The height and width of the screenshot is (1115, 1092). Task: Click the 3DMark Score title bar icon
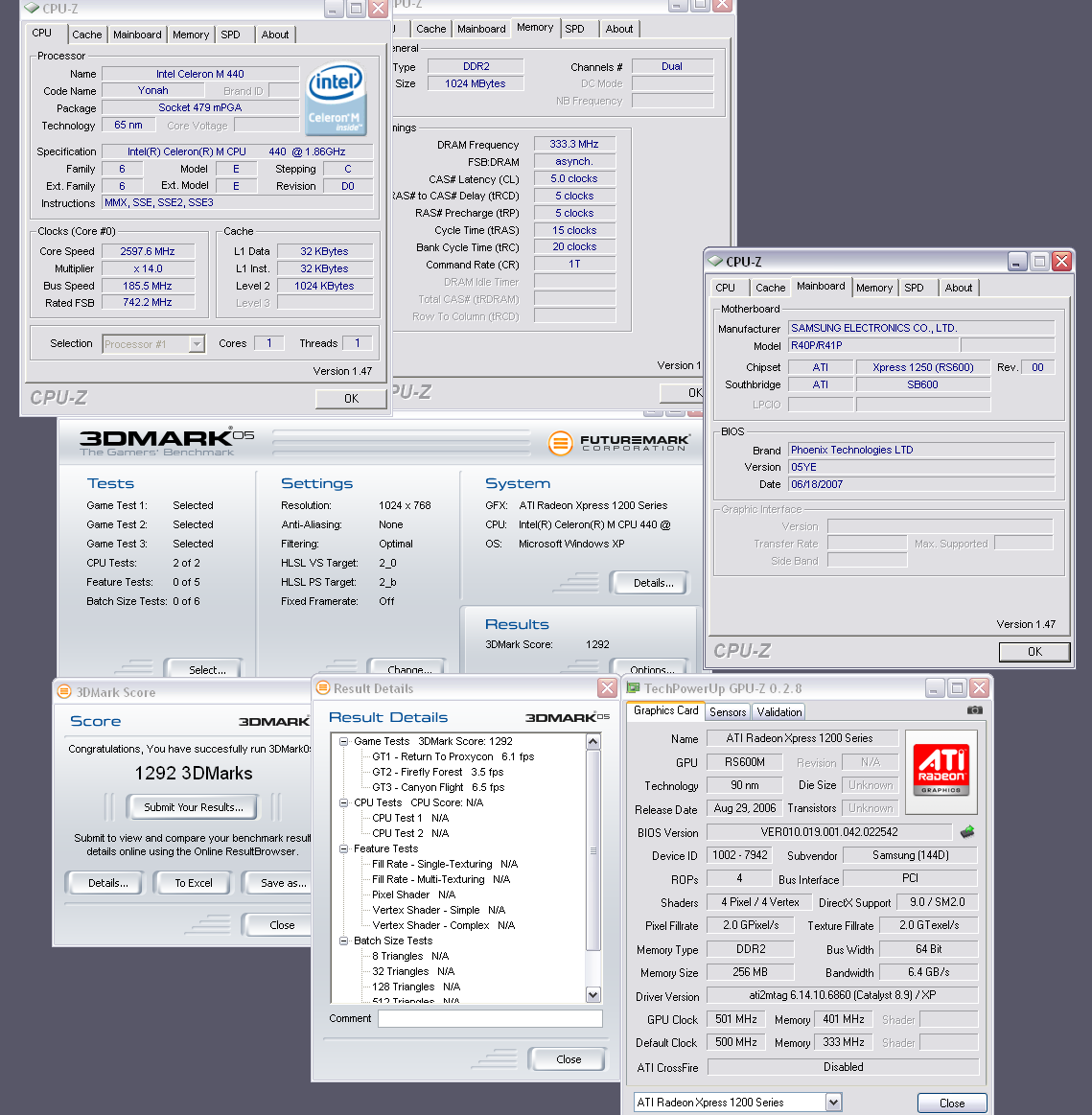[64, 691]
